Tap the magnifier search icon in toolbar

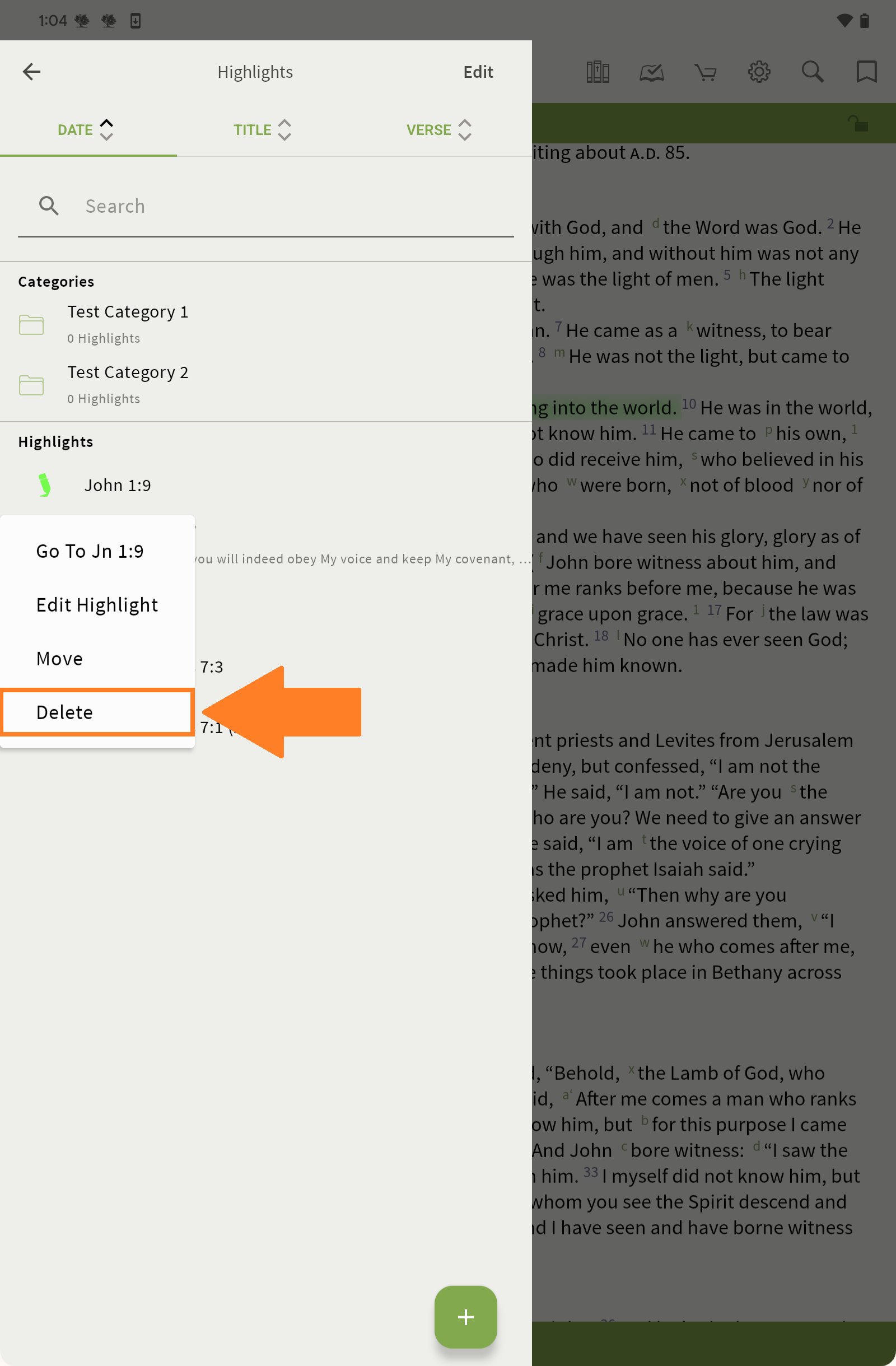(812, 72)
